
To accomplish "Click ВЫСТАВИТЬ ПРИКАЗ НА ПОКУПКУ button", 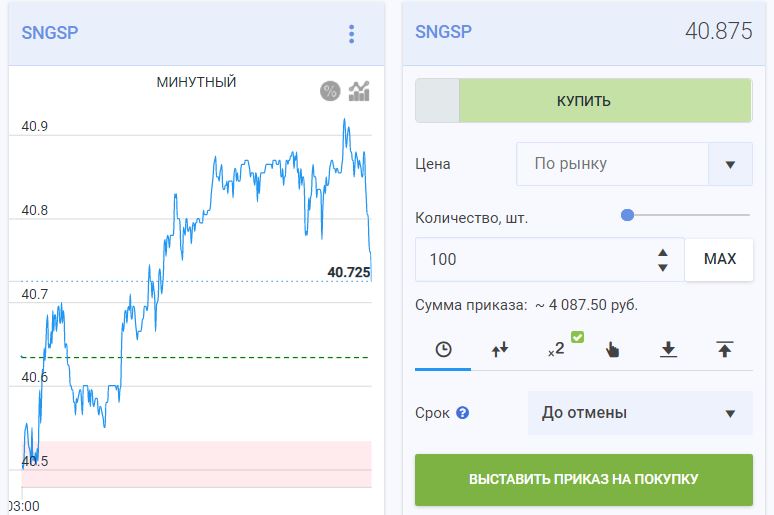I will (x=583, y=479).
